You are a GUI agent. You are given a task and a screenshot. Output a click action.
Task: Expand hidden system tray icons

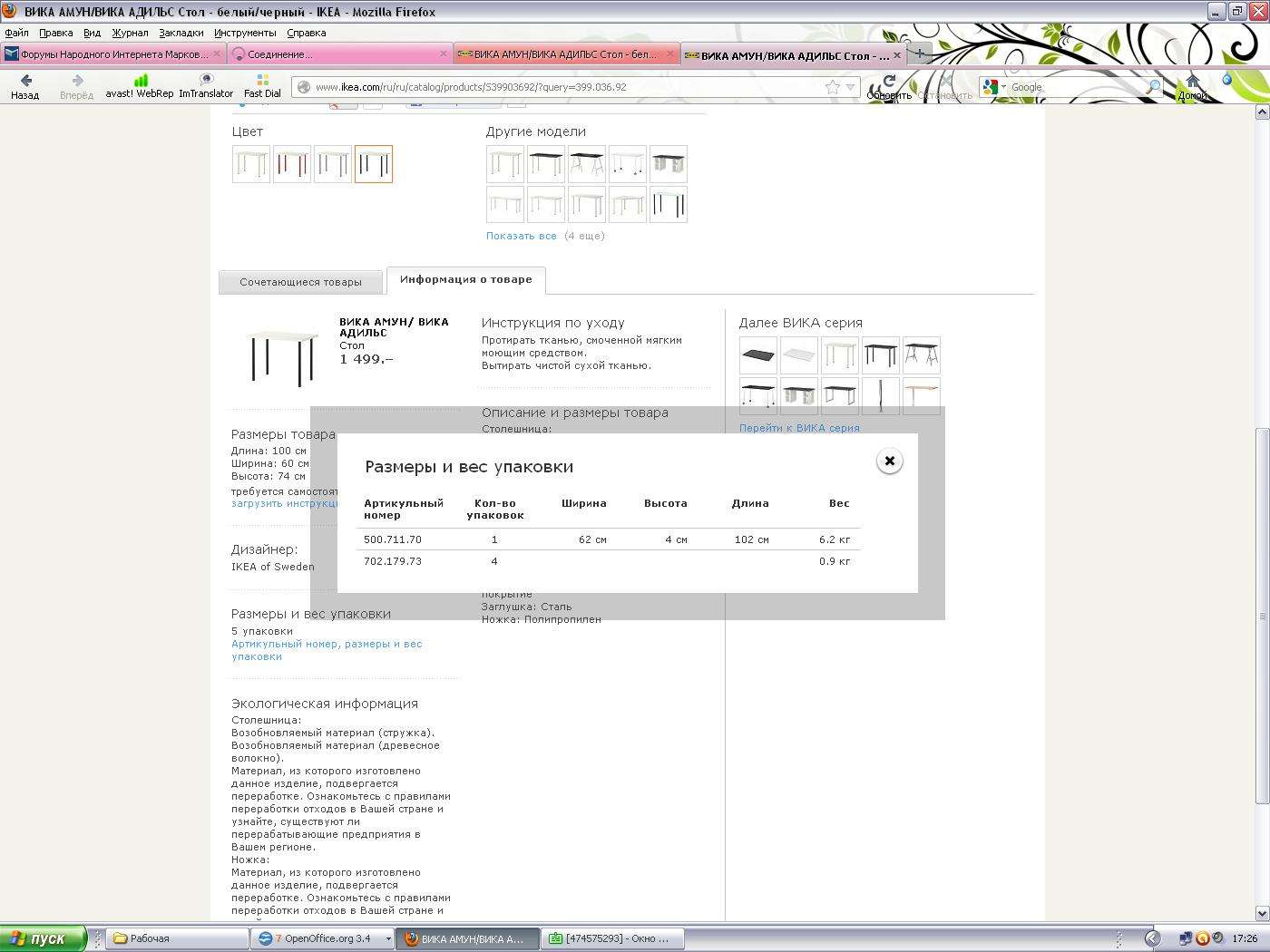1152,938
